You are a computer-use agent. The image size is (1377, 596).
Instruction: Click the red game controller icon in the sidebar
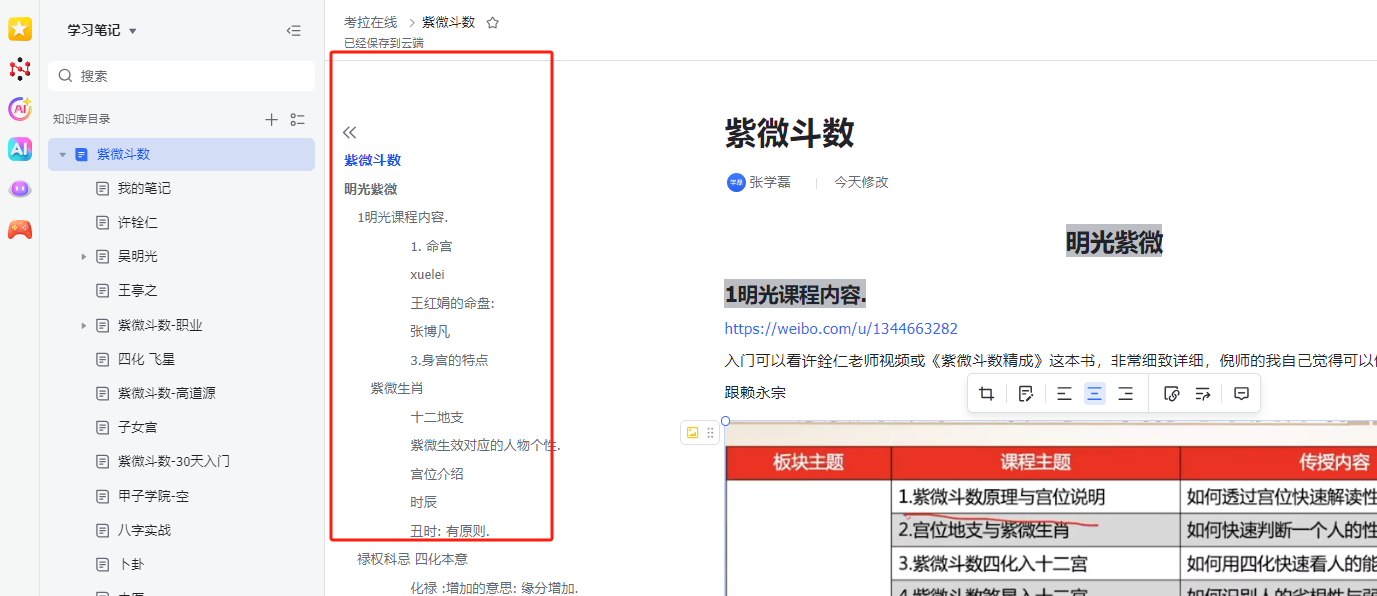click(x=20, y=229)
